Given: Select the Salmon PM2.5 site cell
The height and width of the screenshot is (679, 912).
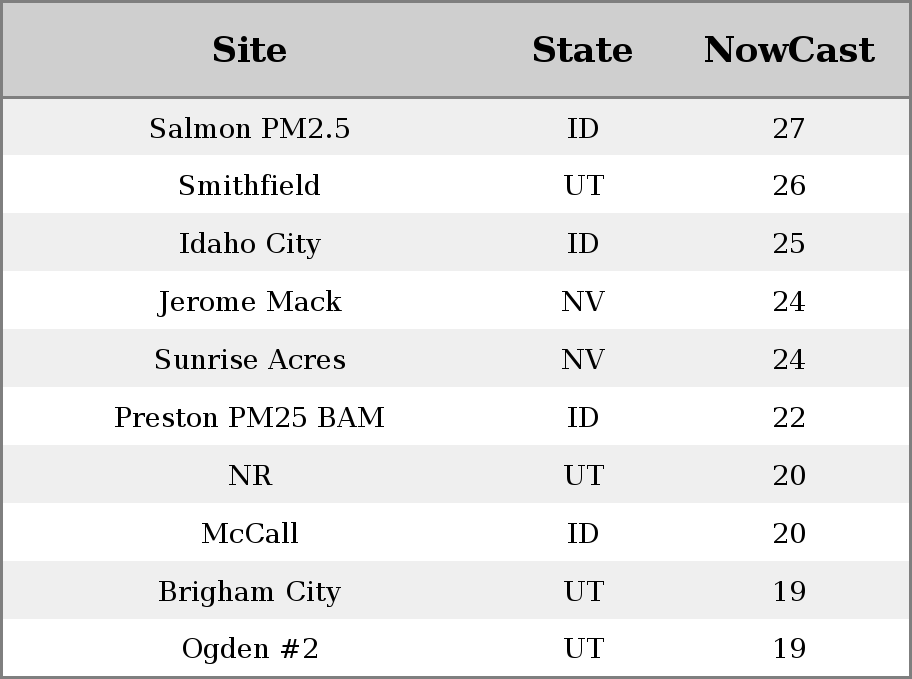Looking at the screenshot, I should click(x=249, y=128).
